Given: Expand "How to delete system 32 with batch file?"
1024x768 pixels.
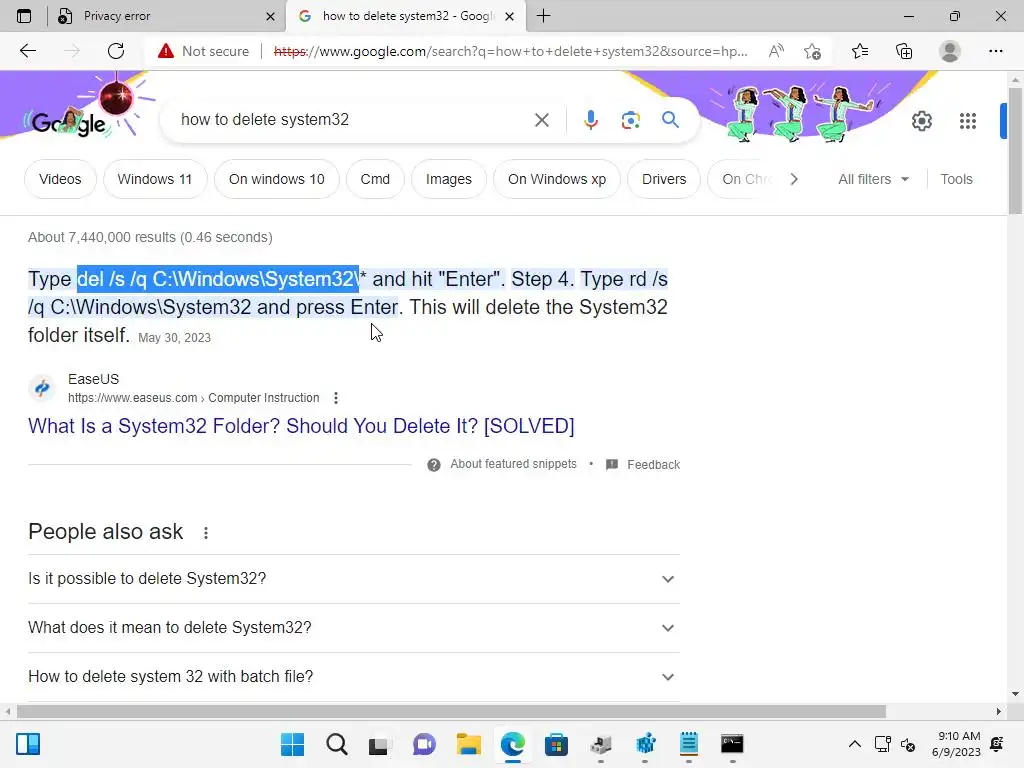Looking at the screenshot, I should click(354, 677).
